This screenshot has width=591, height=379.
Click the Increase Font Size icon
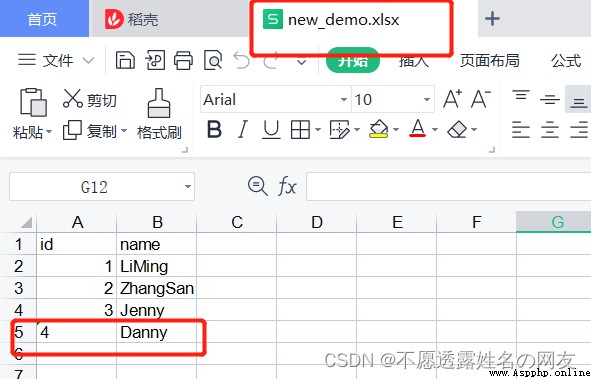click(452, 99)
